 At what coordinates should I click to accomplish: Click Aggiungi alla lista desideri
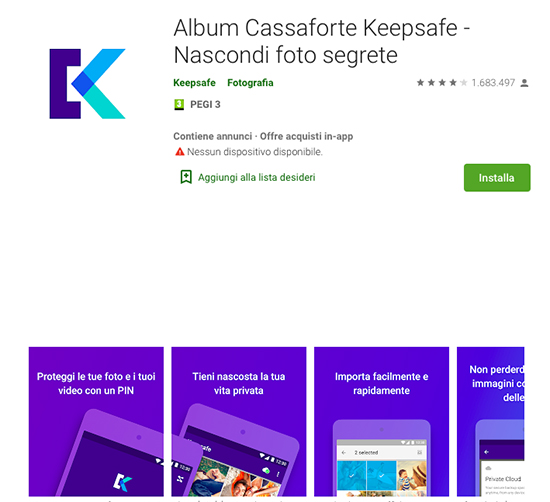click(x=256, y=178)
